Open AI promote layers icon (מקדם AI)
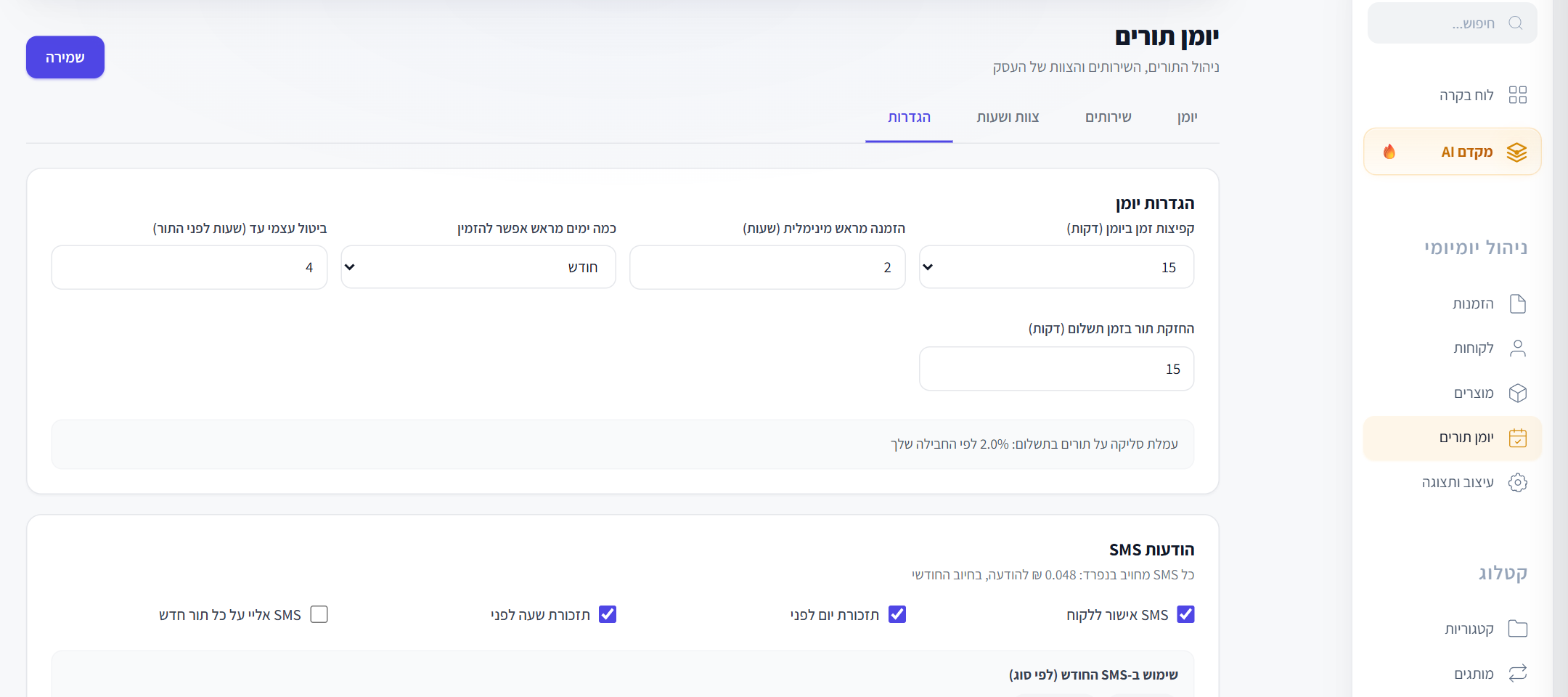 (x=1516, y=152)
